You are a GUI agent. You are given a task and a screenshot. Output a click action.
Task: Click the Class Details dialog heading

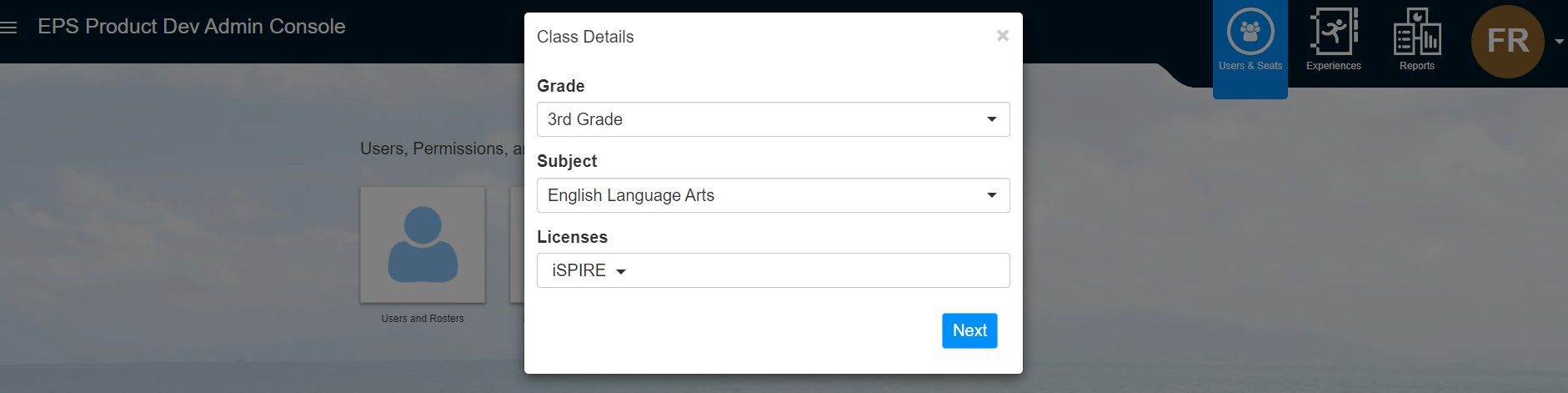[x=585, y=37]
